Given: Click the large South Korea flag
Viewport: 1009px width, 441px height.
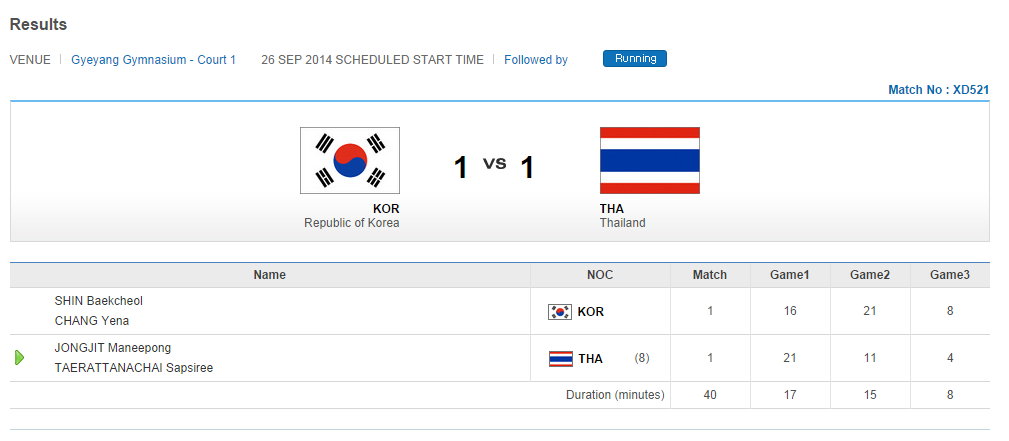Looking at the screenshot, I should (x=350, y=160).
